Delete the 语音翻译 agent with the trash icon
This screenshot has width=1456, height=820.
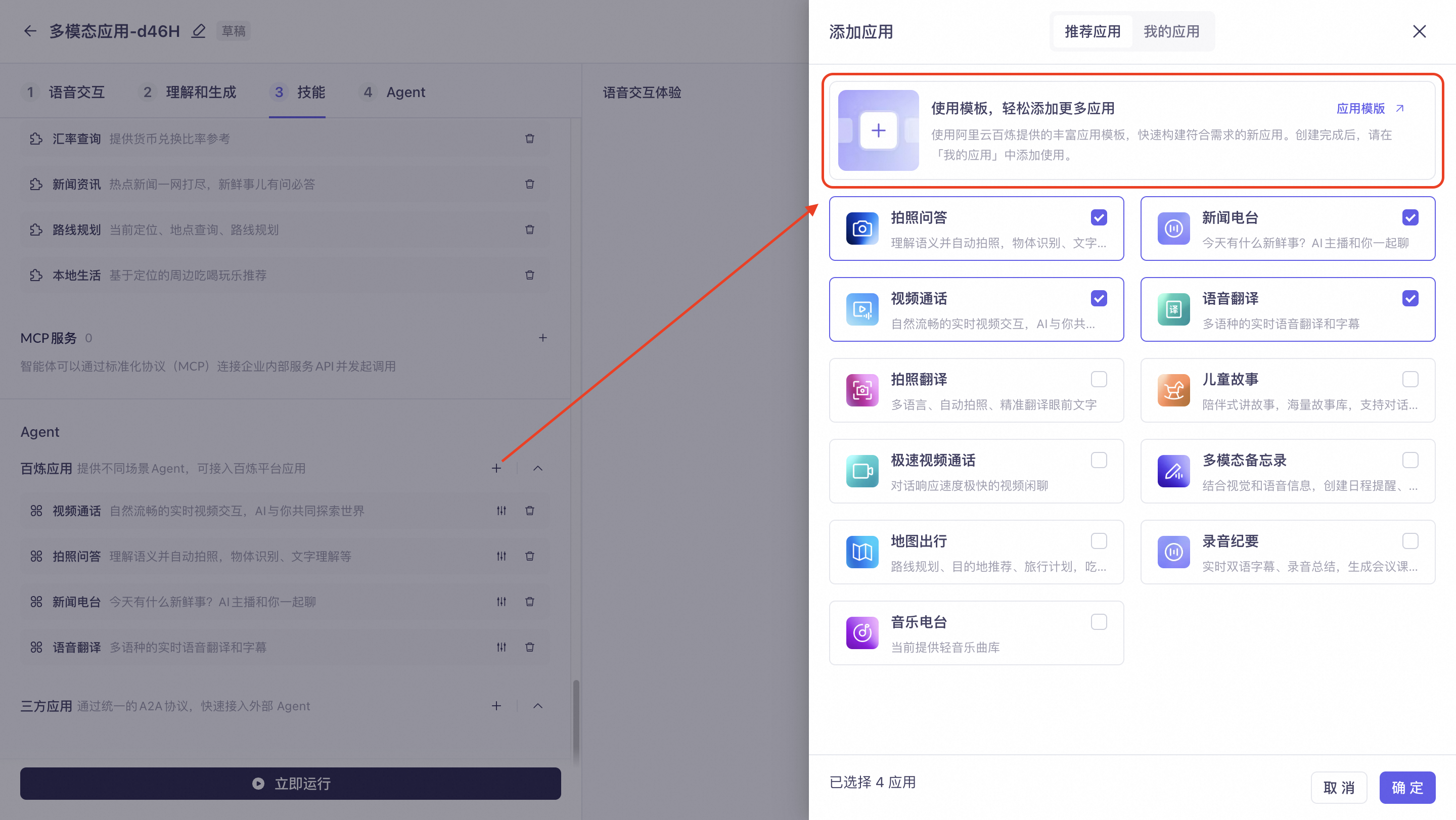pyautogui.click(x=530, y=647)
